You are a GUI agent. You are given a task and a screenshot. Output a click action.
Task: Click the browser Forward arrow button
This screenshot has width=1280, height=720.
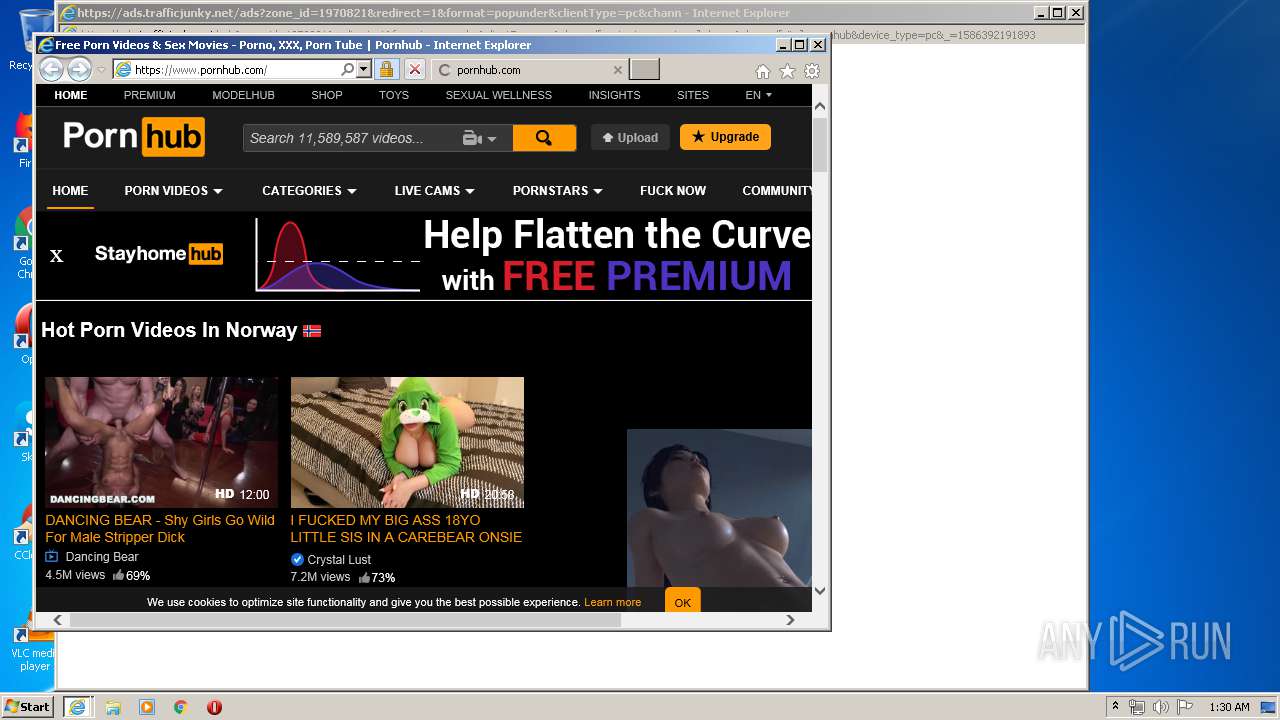click(79, 70)
